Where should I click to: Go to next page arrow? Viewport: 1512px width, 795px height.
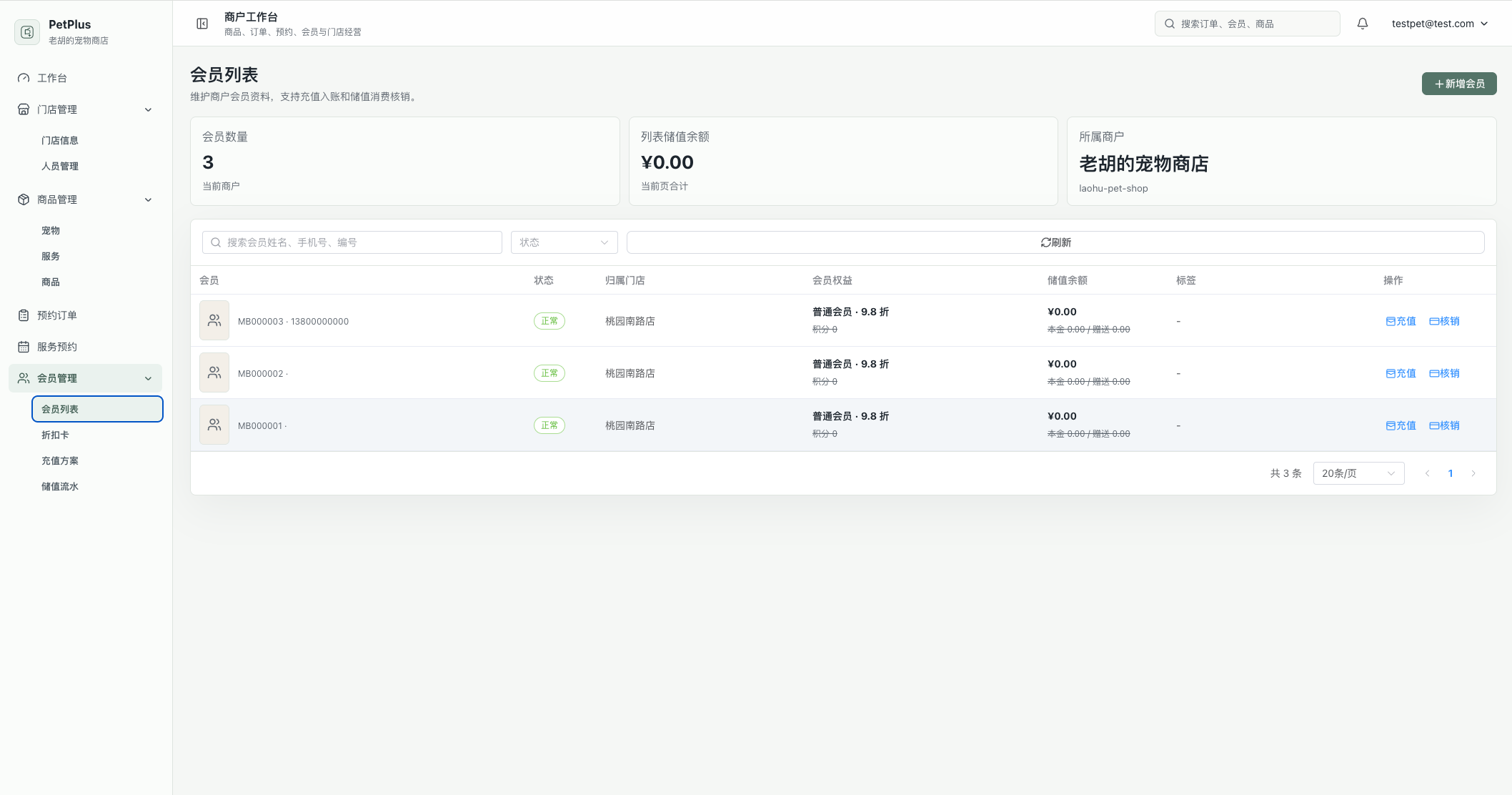1473,473
